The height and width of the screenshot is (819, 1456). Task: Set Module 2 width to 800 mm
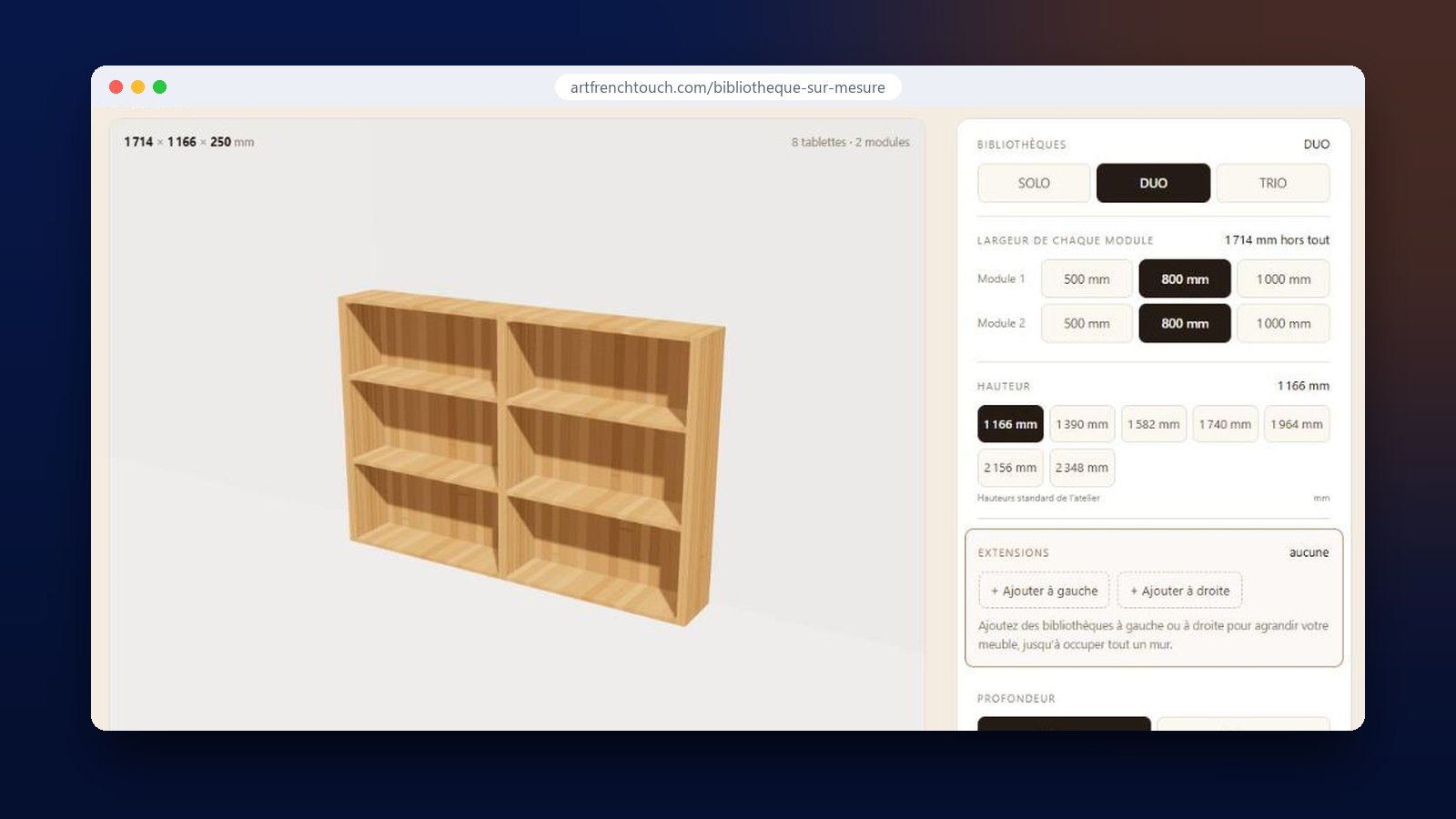1185,323
